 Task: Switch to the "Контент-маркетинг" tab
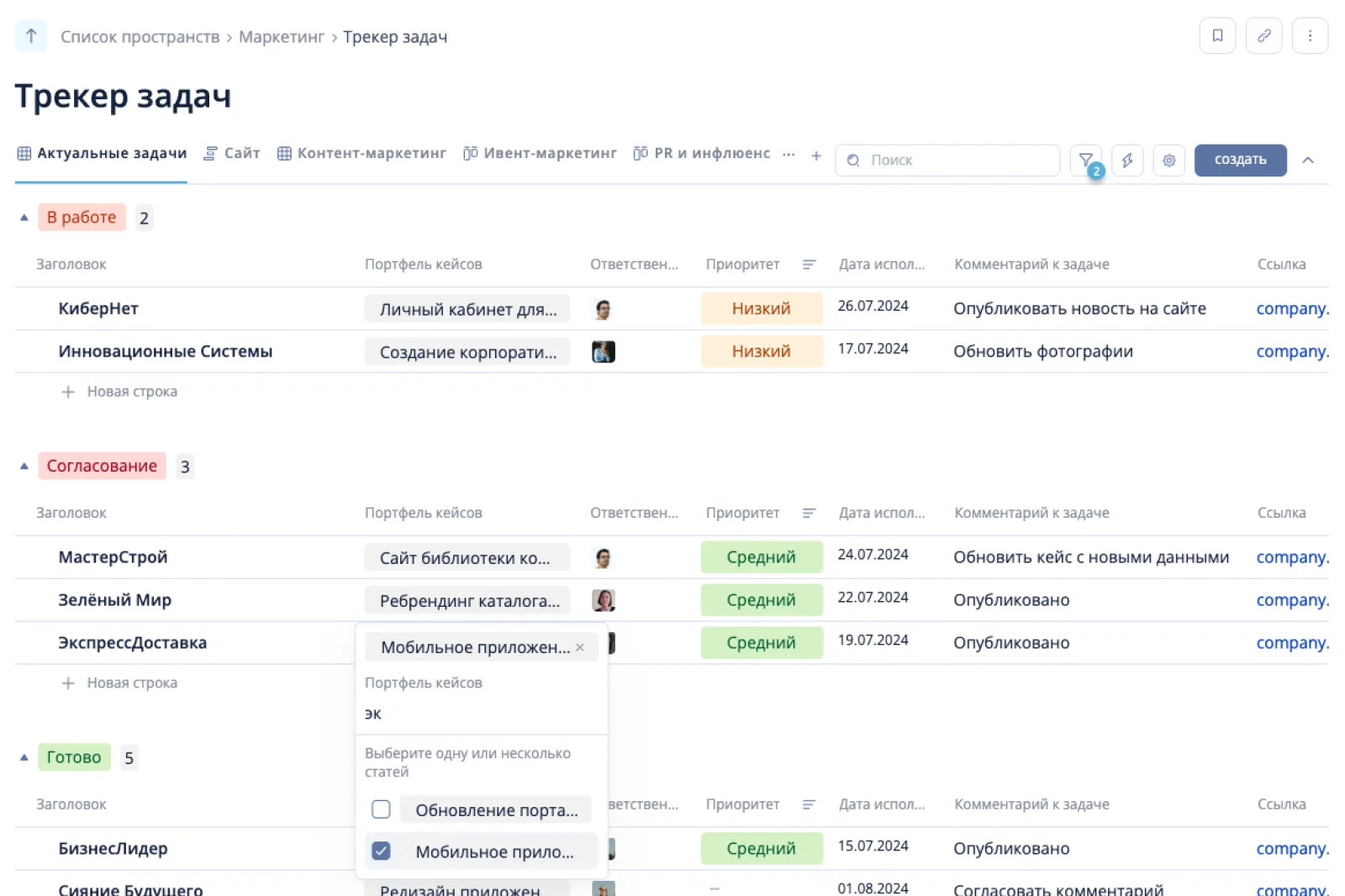tap(362, 153)
